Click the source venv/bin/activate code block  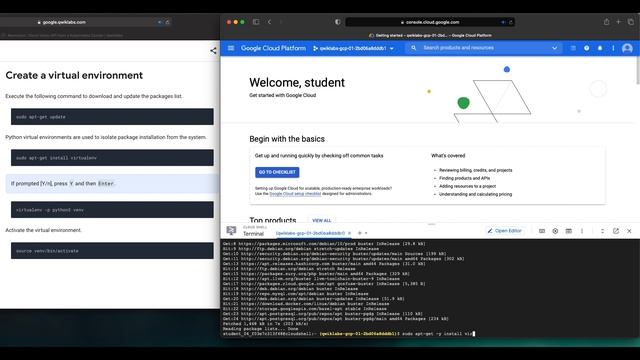click(x=112, y=251)
